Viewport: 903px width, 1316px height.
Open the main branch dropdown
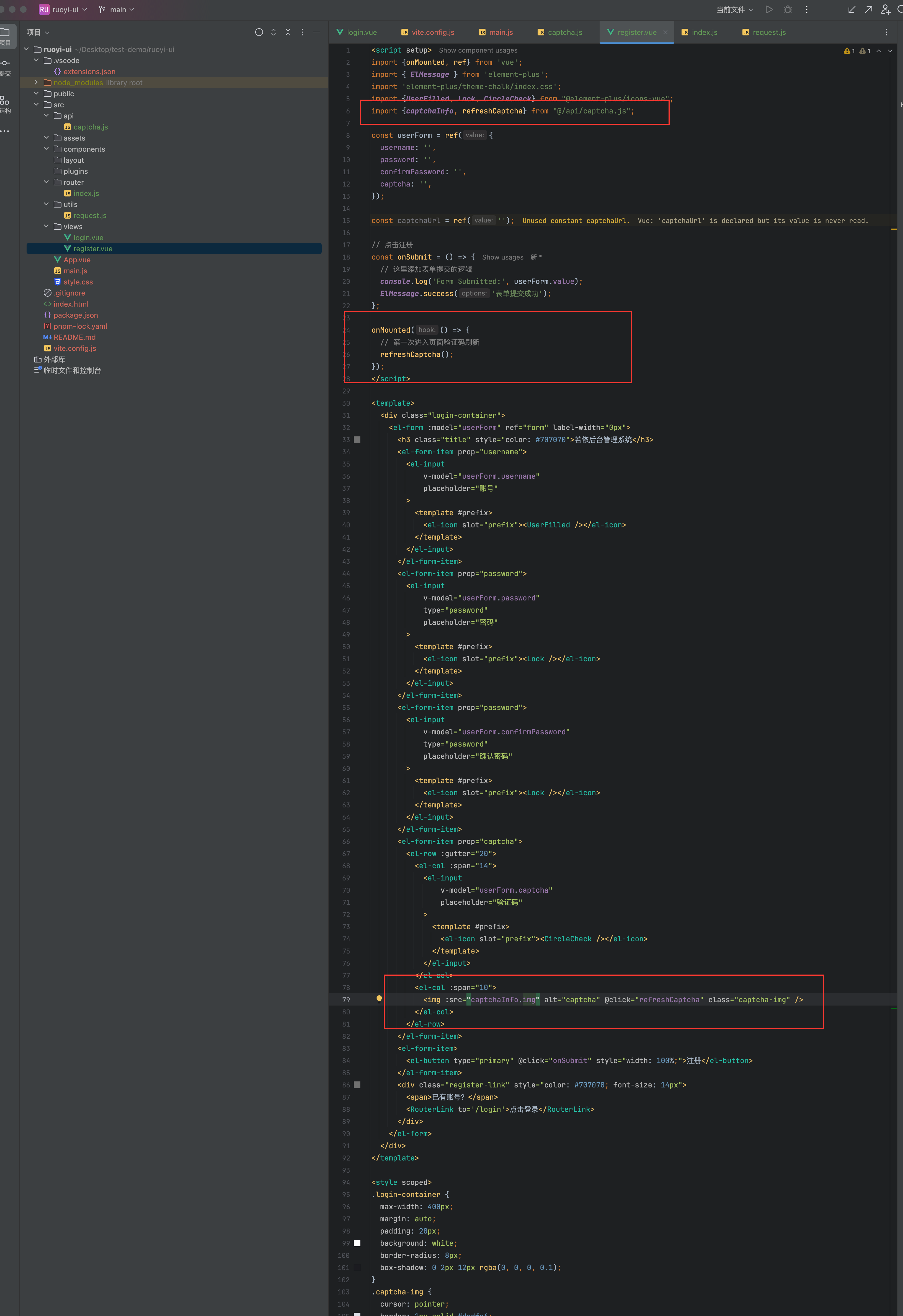(x=117, y=10)
